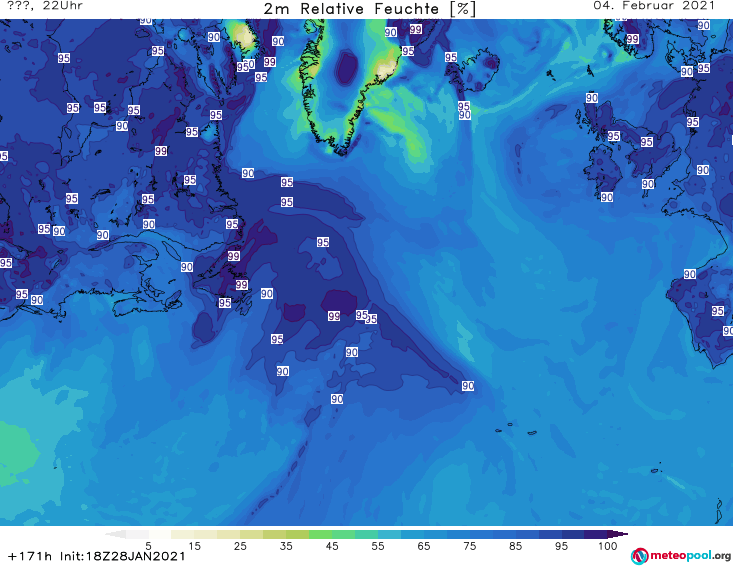This screenshot has height=566, width=733.
Task: Select the '04. Februar 2021' date text
Action: pyautogui.click(x=654, y=6)
